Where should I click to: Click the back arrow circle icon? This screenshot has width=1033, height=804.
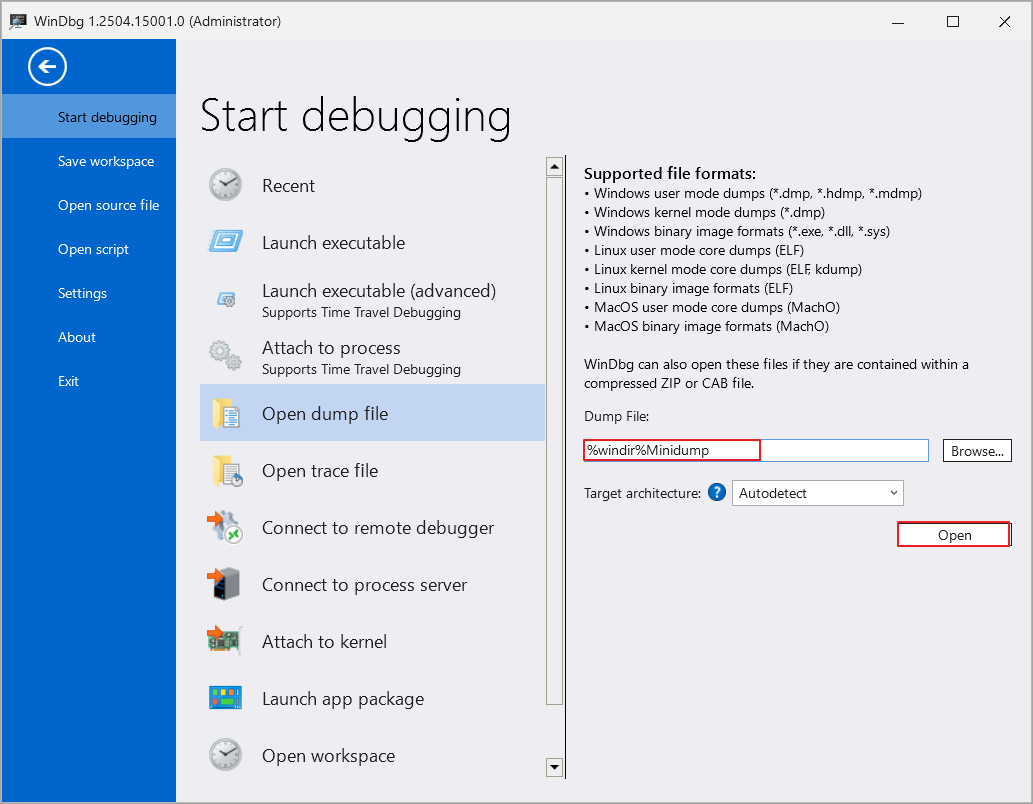pos(47,67)
